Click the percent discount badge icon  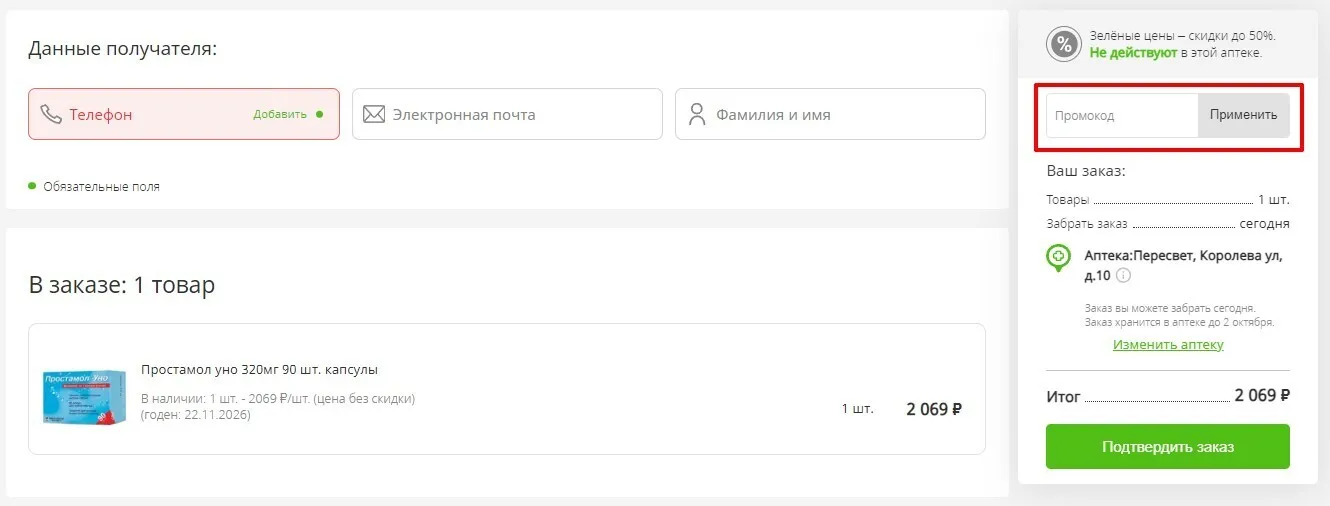pos(1064,44)
